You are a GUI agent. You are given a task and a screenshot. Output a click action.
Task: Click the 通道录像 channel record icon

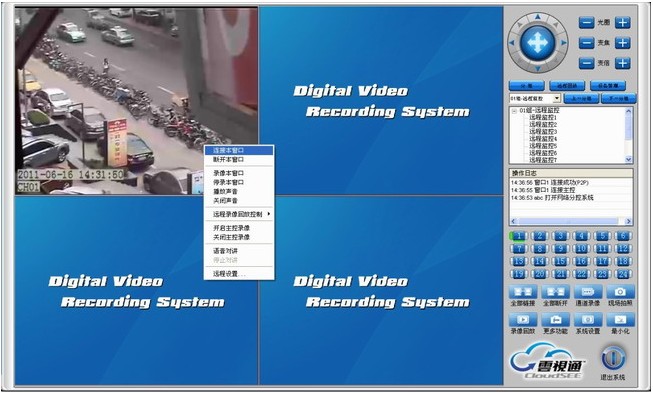click(x=588, y=292)
